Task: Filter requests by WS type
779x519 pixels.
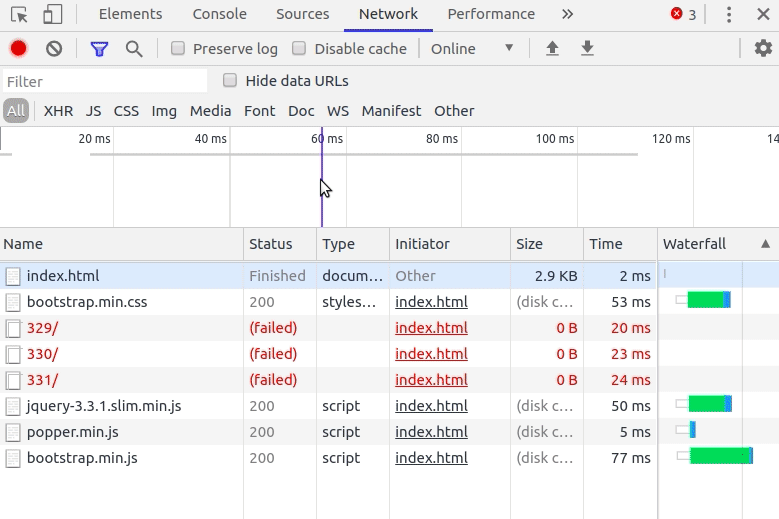Action: (338, 111)
